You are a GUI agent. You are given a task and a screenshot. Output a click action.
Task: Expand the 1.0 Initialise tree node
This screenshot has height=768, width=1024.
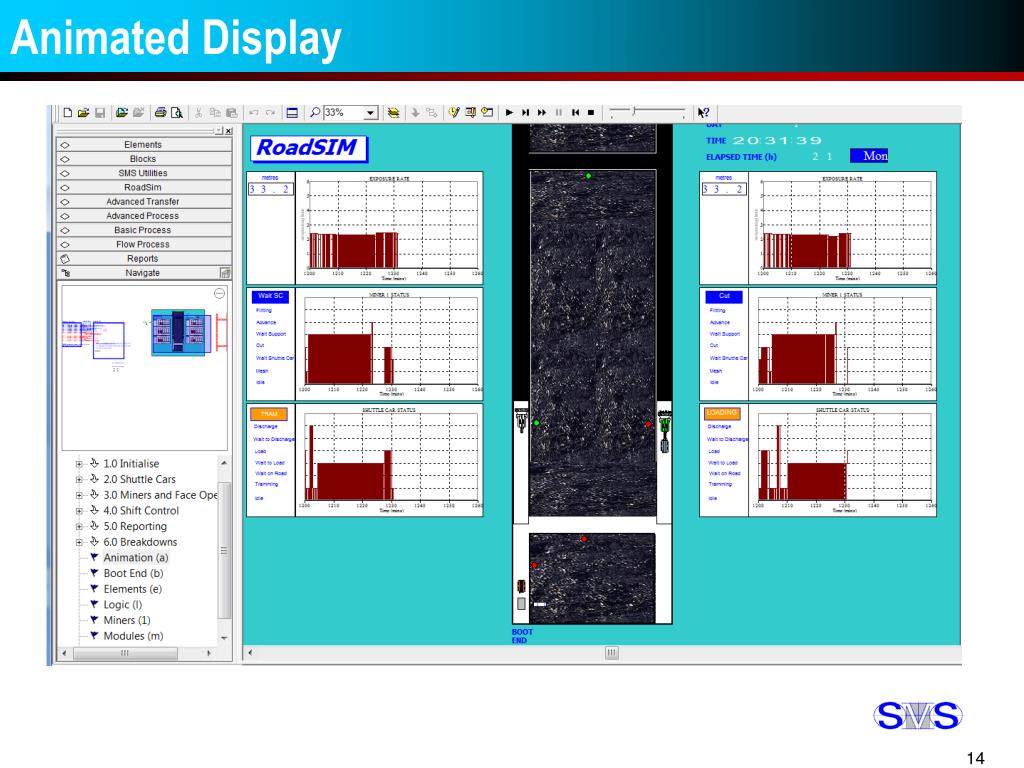click(79, 464)
